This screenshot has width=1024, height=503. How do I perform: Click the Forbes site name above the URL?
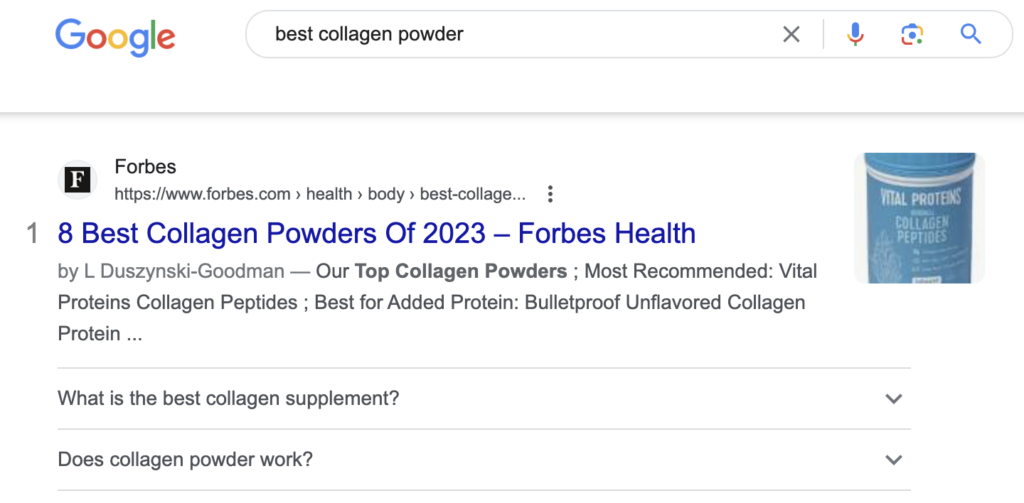pyautogui.click(x=145, y=167)
